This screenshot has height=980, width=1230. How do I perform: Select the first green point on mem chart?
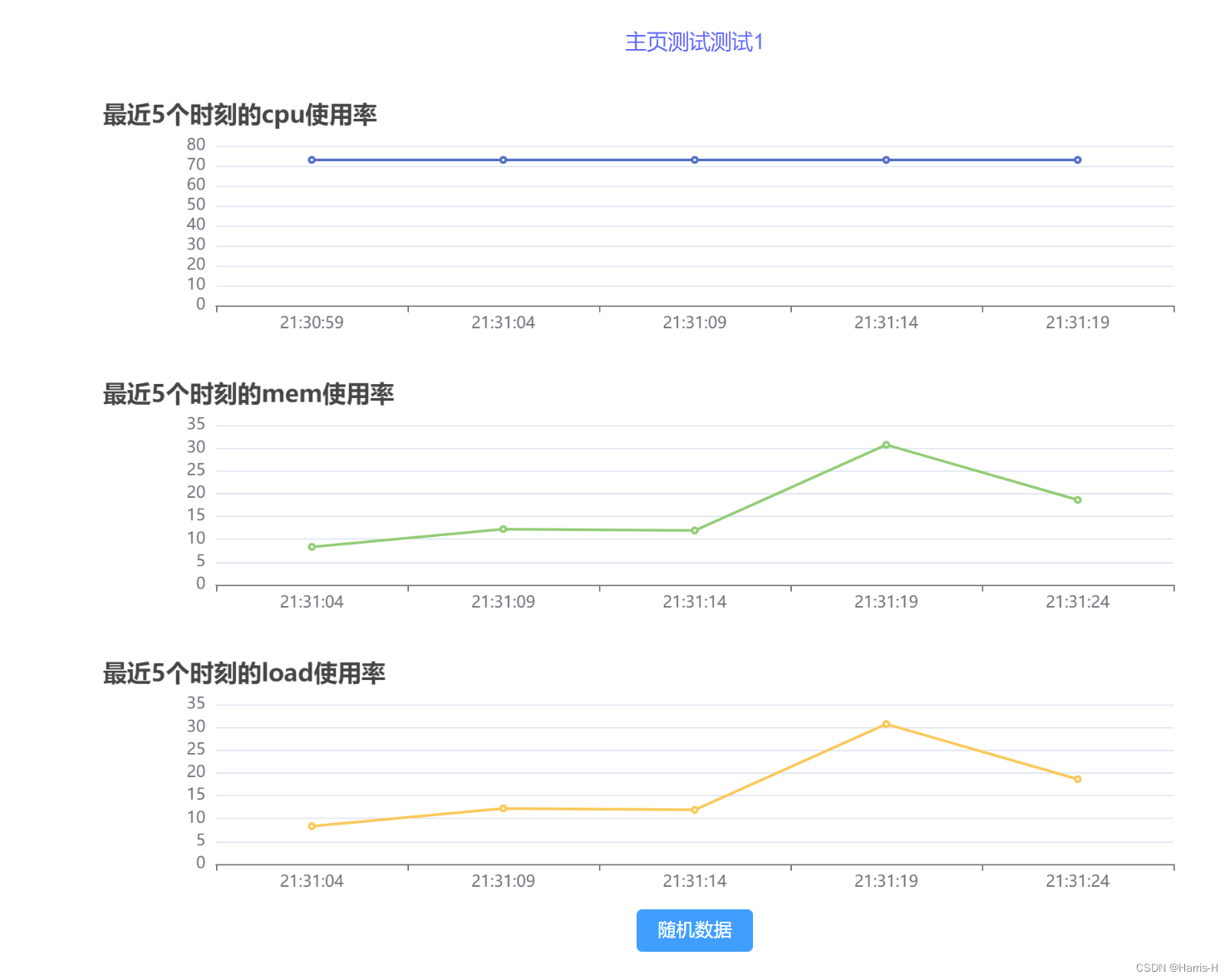point(312,546)
